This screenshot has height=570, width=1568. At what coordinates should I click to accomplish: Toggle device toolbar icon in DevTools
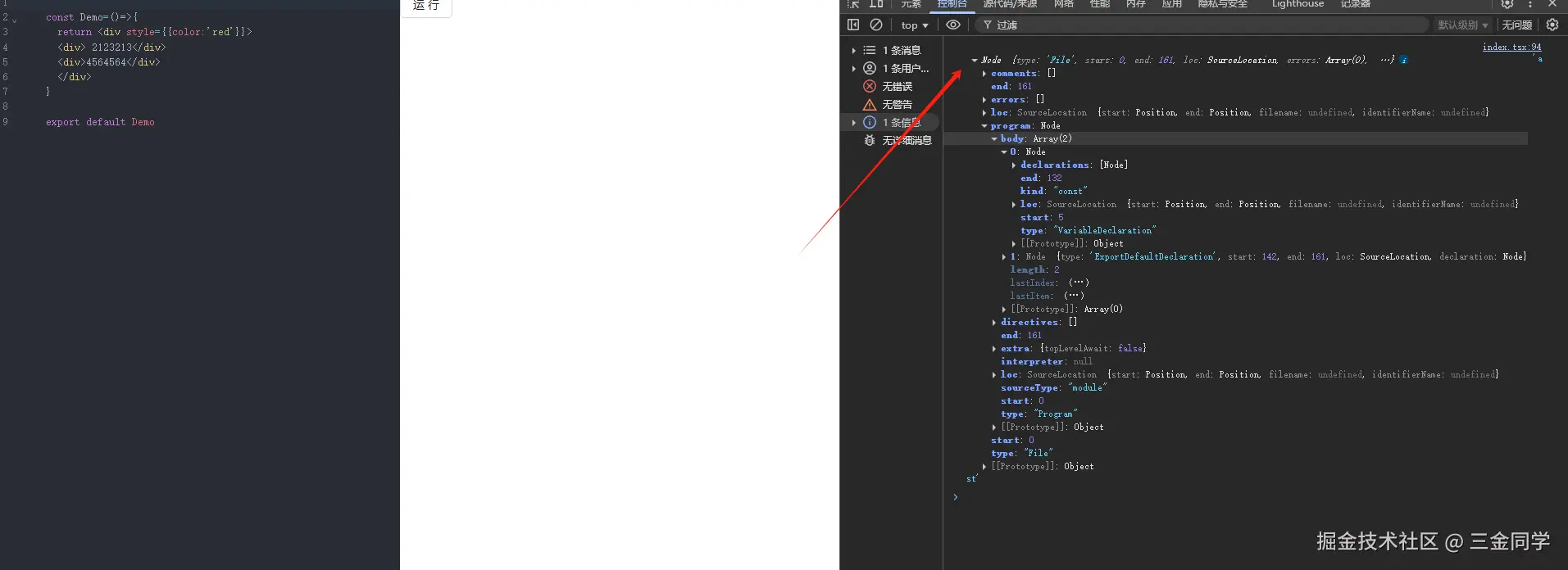[x=876, y=4]
